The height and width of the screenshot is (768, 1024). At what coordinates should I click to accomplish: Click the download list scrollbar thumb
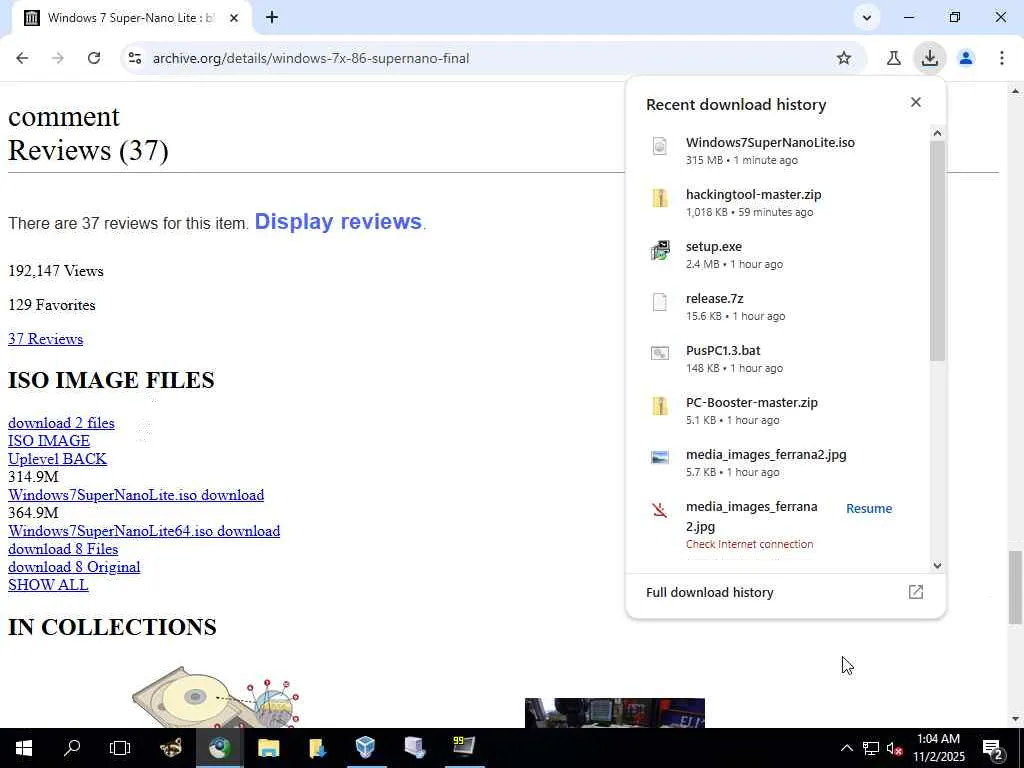click(937, 250)
